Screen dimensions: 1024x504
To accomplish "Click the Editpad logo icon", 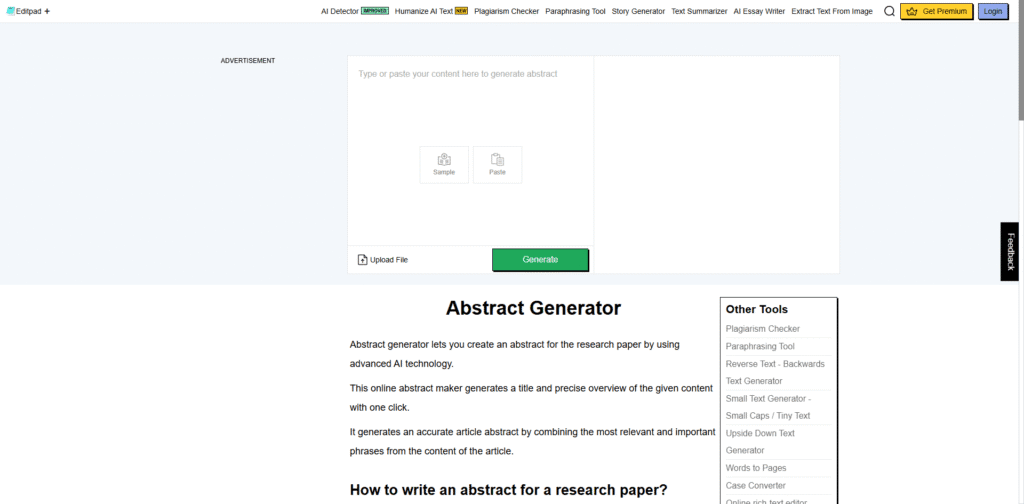I will (x=11, y=11).
